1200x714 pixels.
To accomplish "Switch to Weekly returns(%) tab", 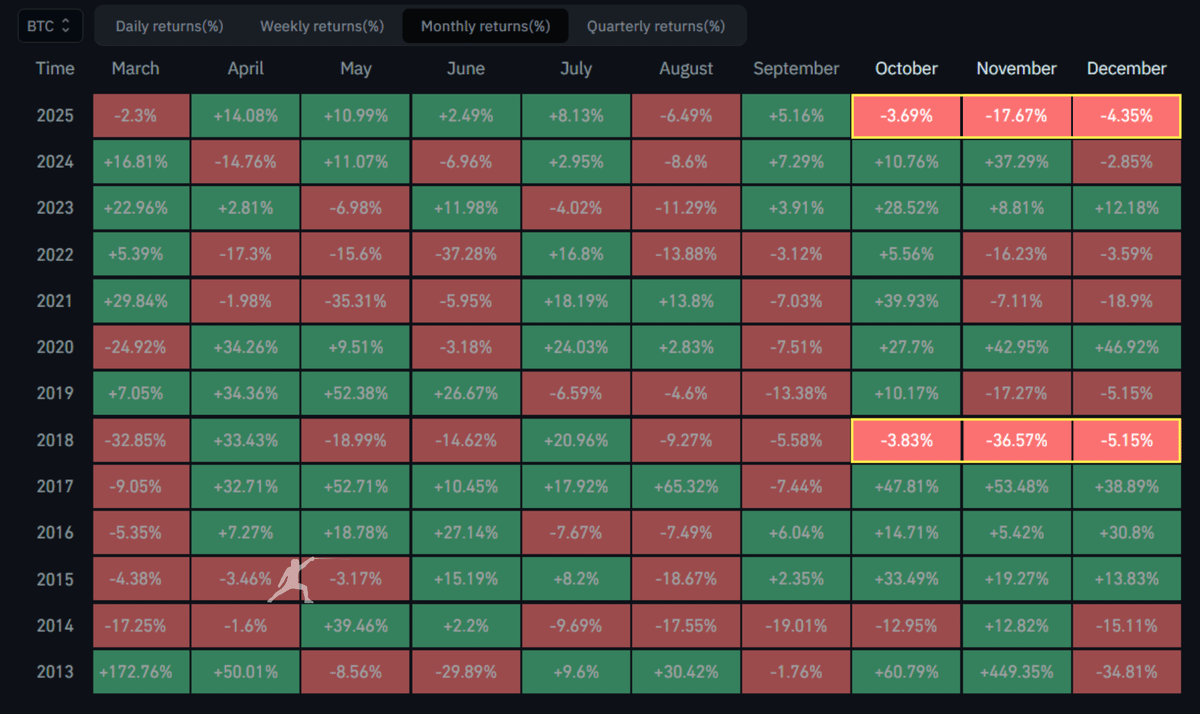I will [x=322, y=26].
